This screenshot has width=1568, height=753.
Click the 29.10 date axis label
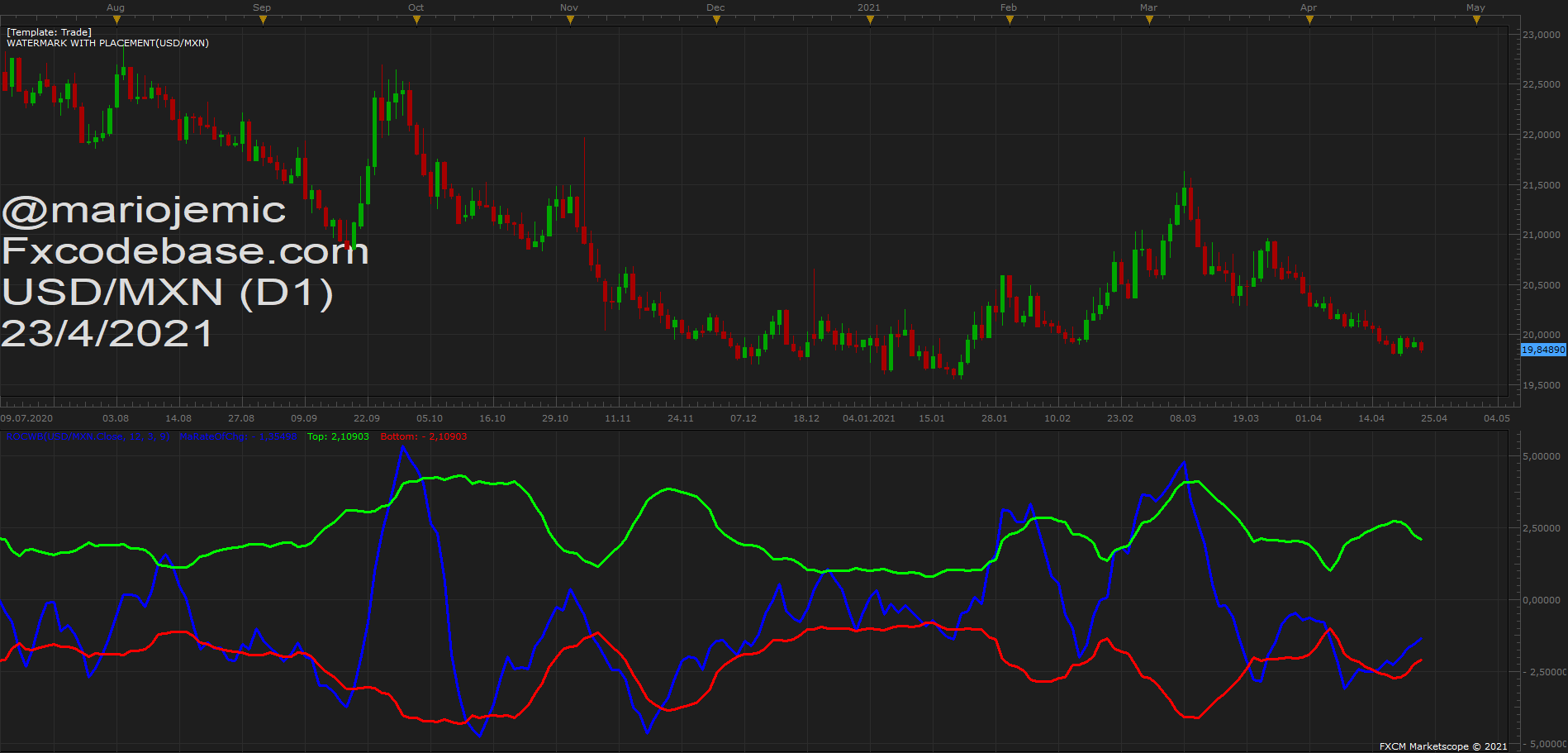[x=555, y=418]
